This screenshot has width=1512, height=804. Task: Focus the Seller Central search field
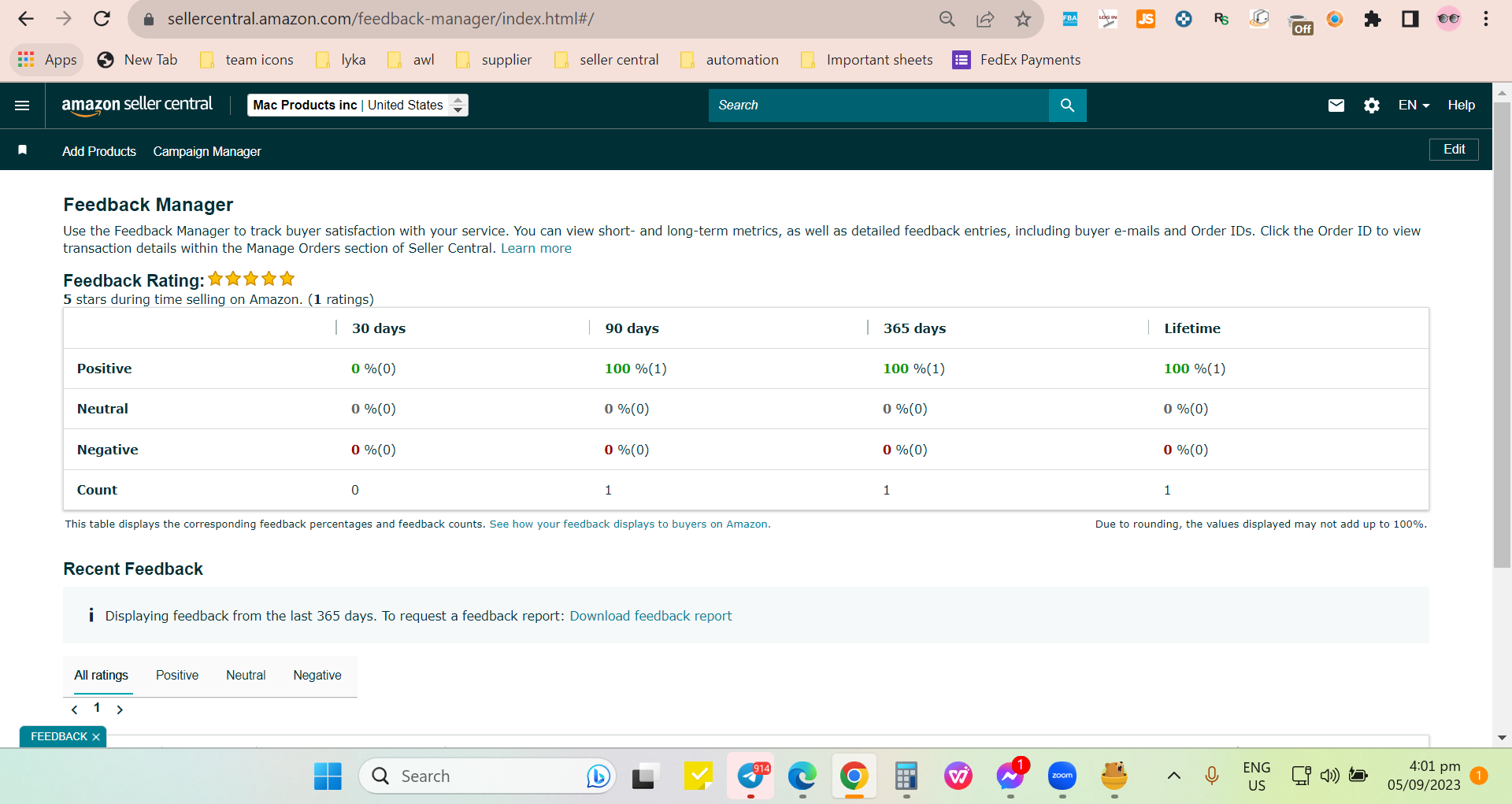(x=878, y=106)
